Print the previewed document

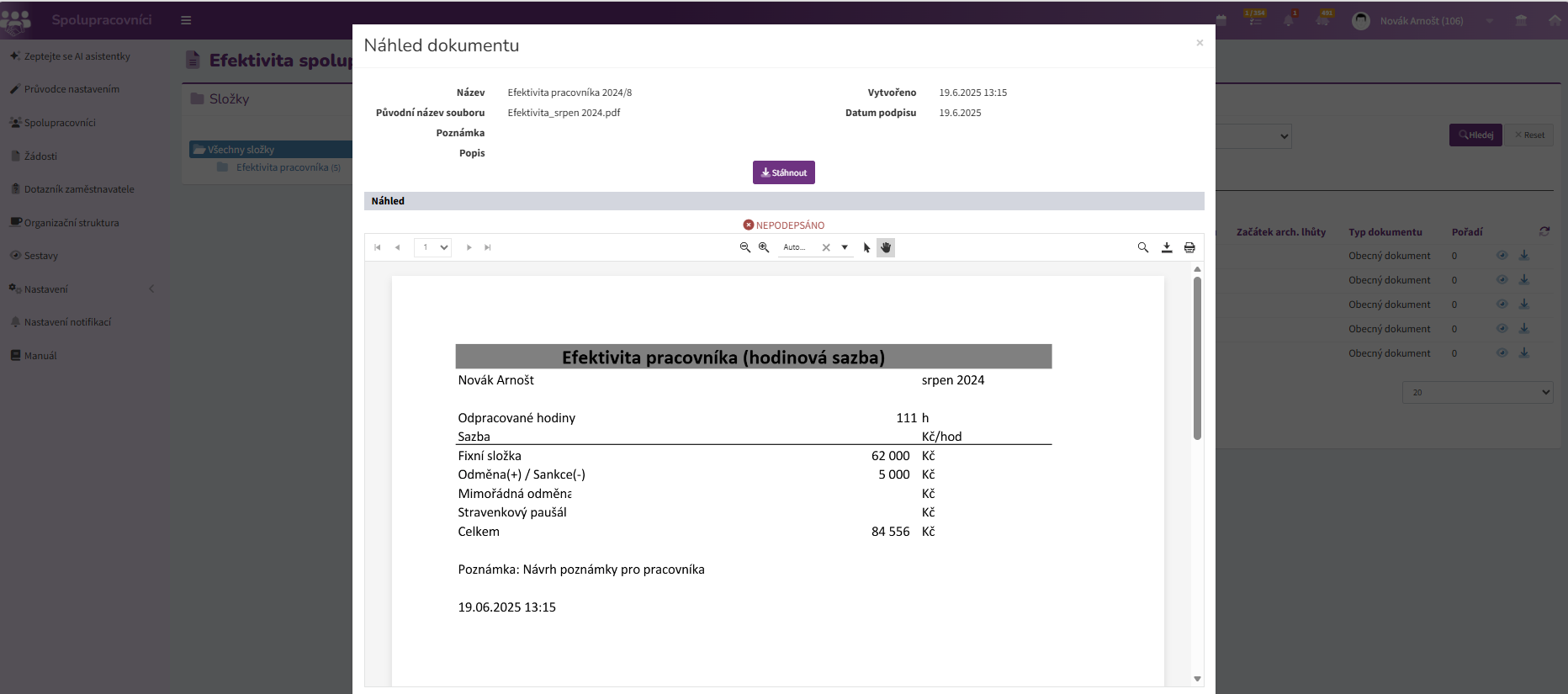(x=1189, y=247)
